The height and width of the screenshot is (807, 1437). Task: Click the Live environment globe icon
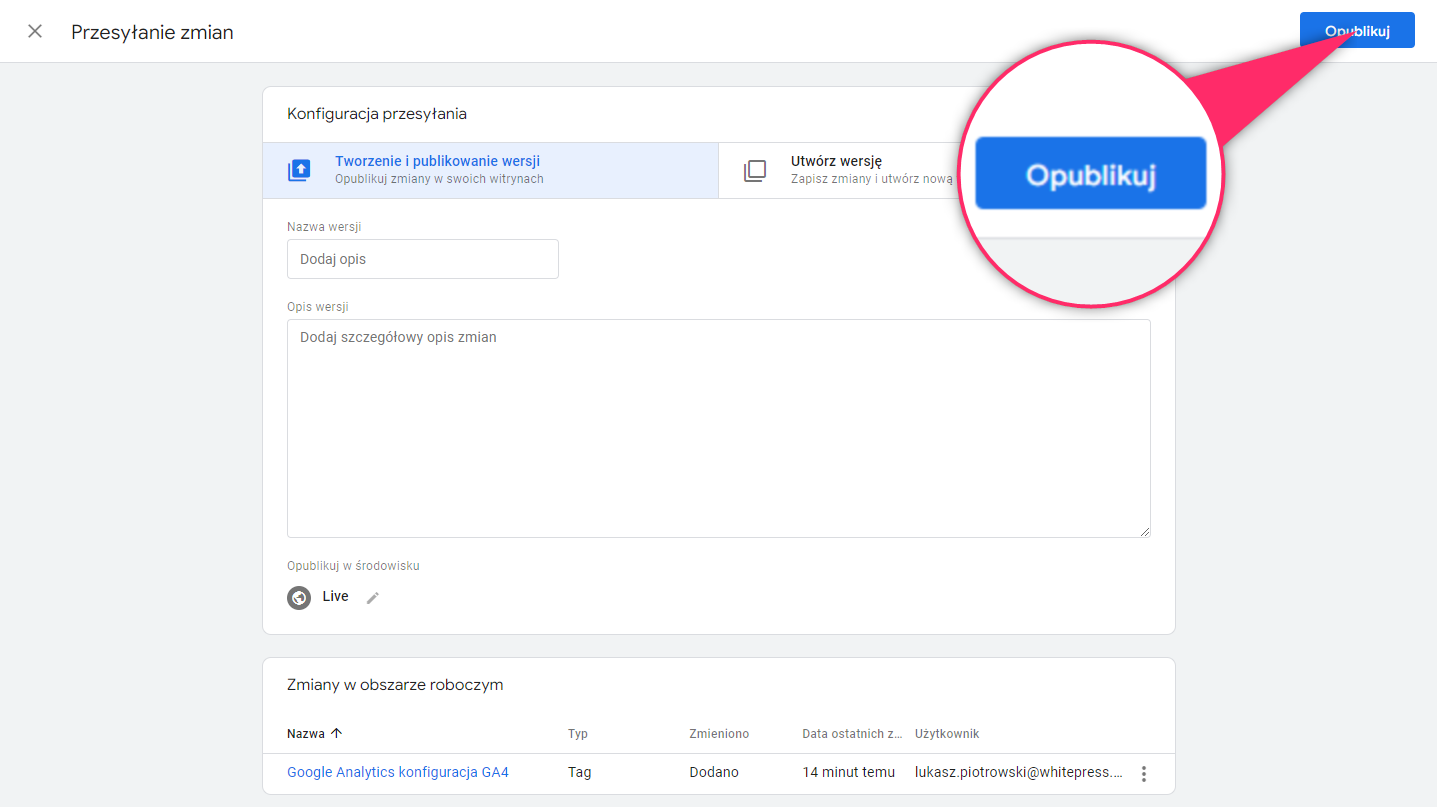click(x=299, y=598)
